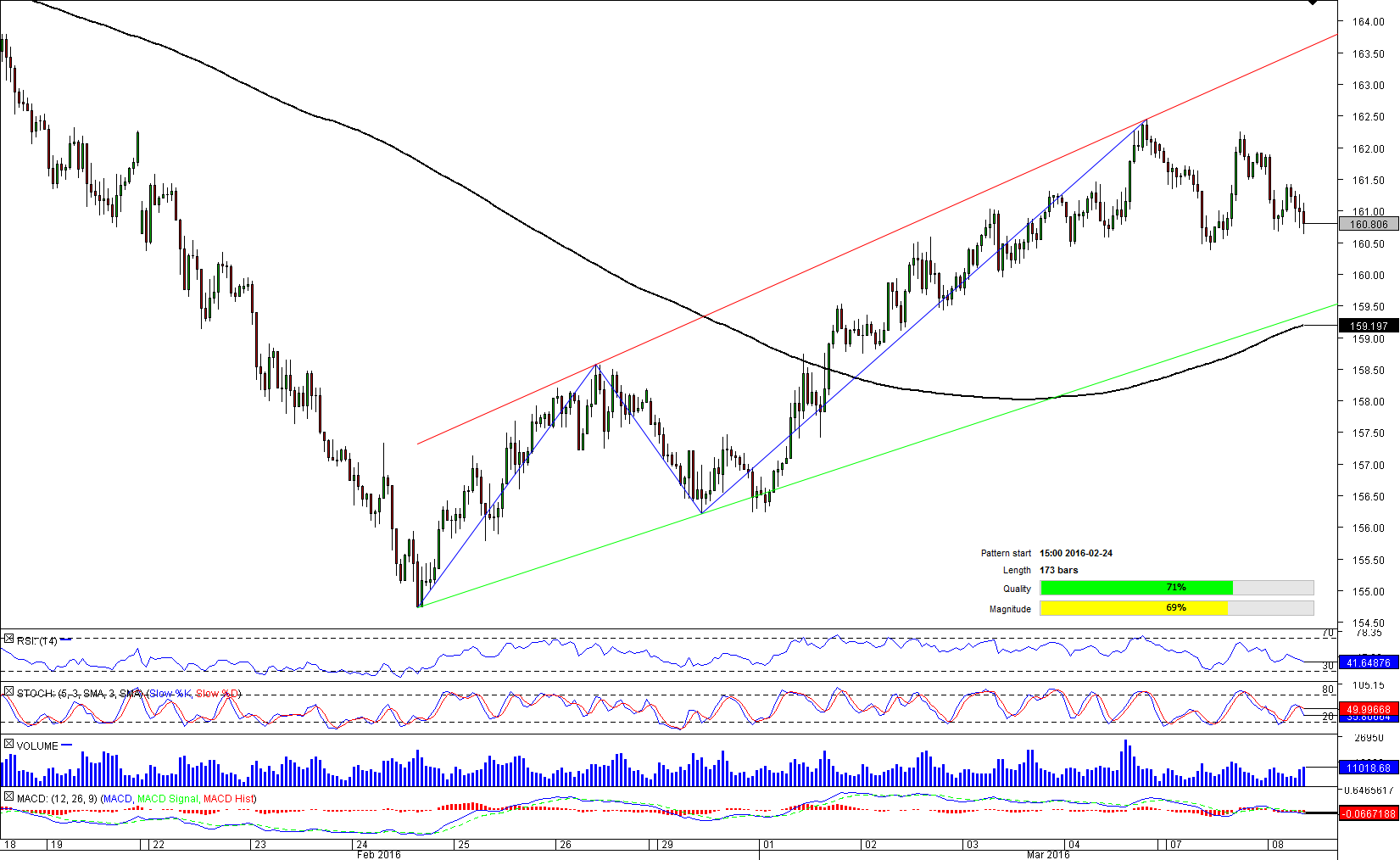Click the 154.50 price axis label
The width and height of the screenshot is (1400, 860).
[1368, 623]
